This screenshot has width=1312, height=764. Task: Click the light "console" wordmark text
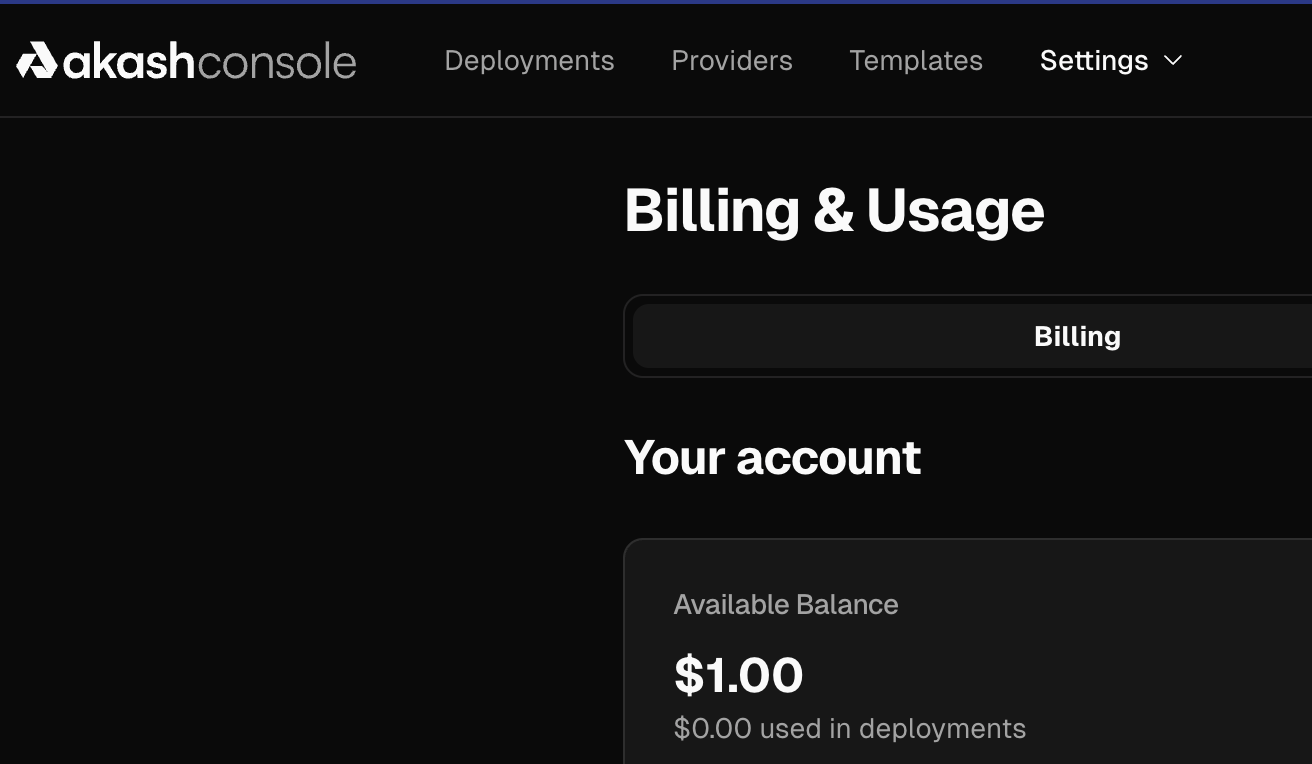coord(277,62)
